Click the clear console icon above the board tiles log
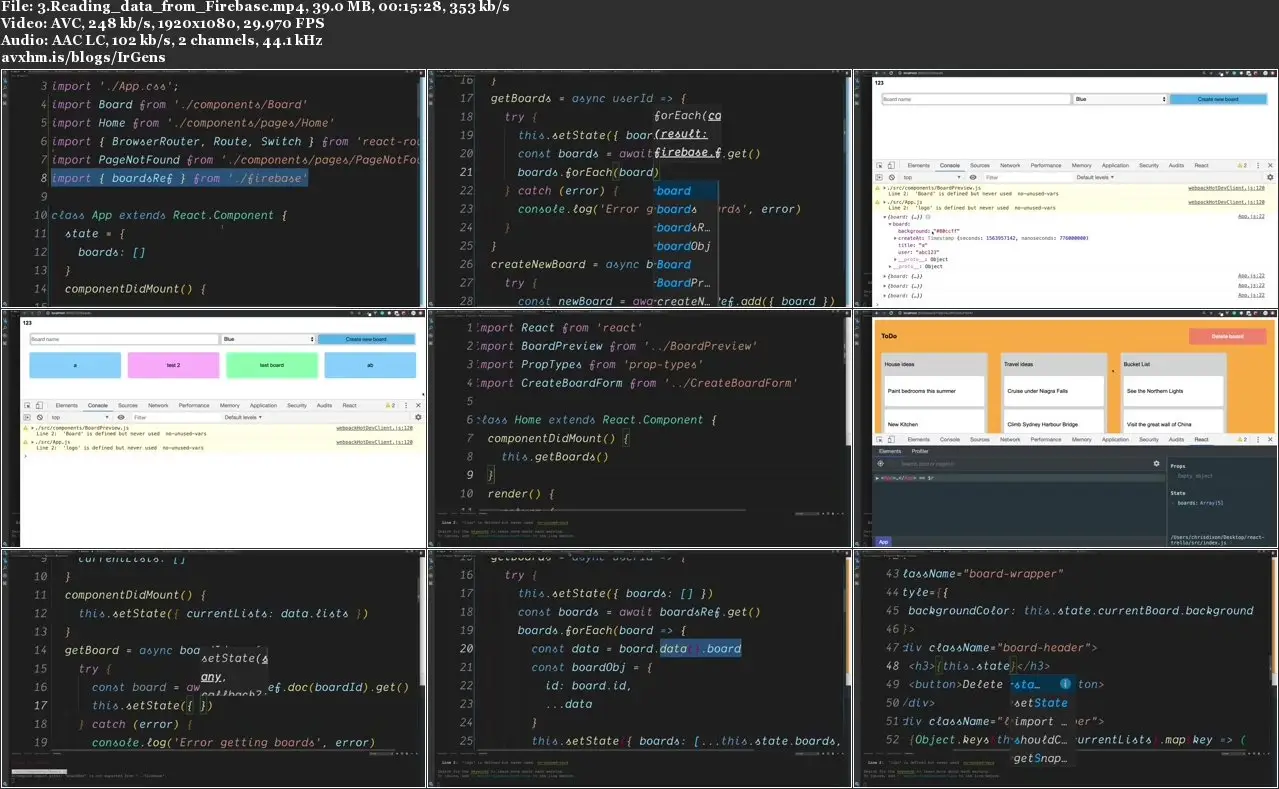Viewport: 1279px width, 789px height. pyautogui.click(x=39, y=417)
